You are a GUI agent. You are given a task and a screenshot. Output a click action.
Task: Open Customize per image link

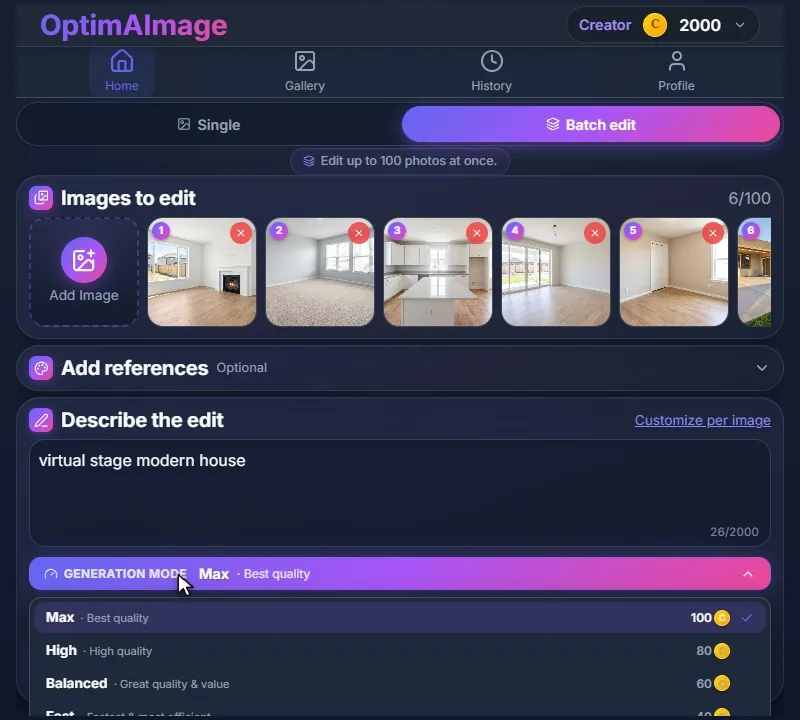(703, 420)
